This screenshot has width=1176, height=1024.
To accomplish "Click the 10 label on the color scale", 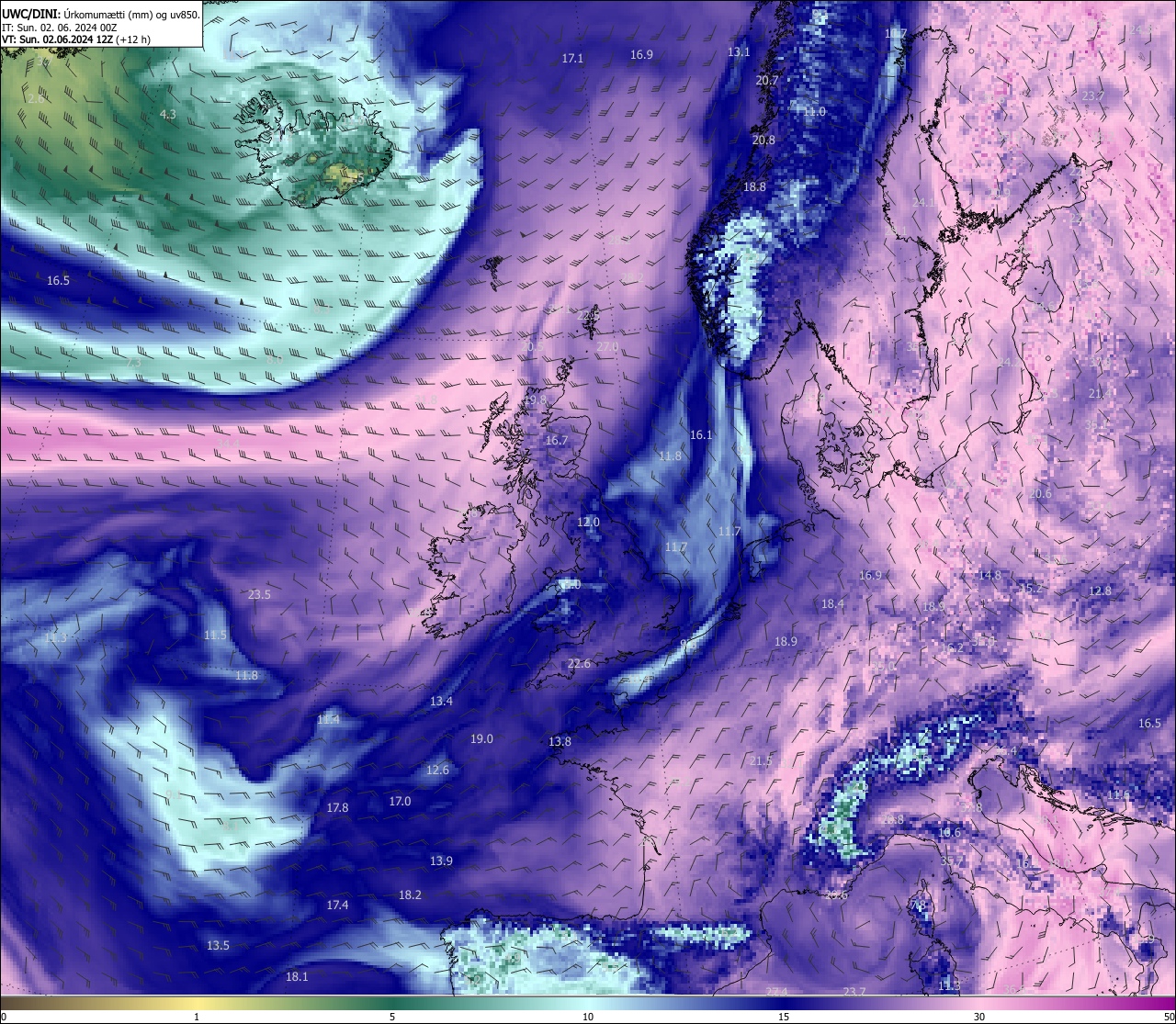I will point(588,1017).
